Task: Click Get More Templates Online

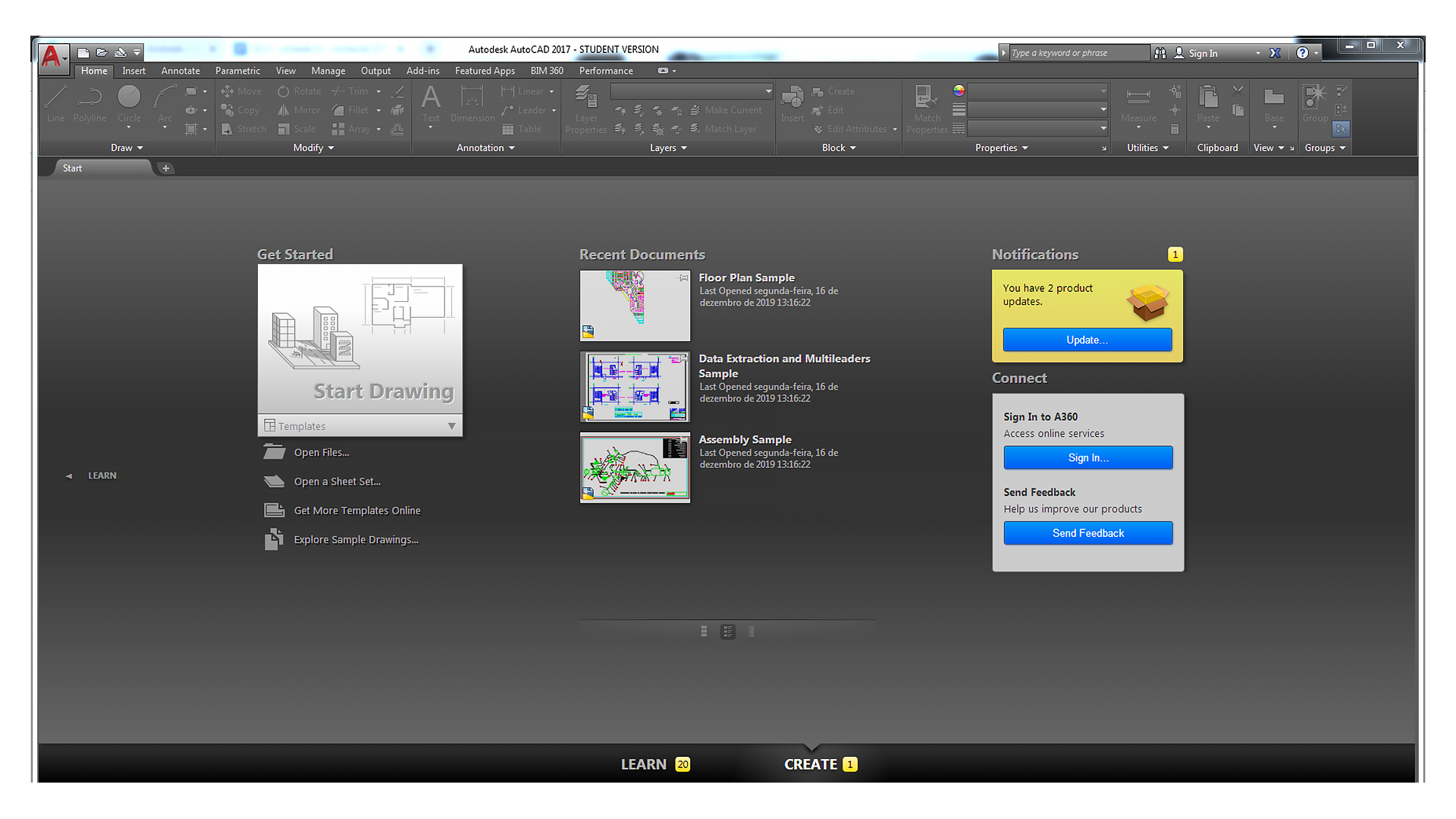Action: (357, 510)
